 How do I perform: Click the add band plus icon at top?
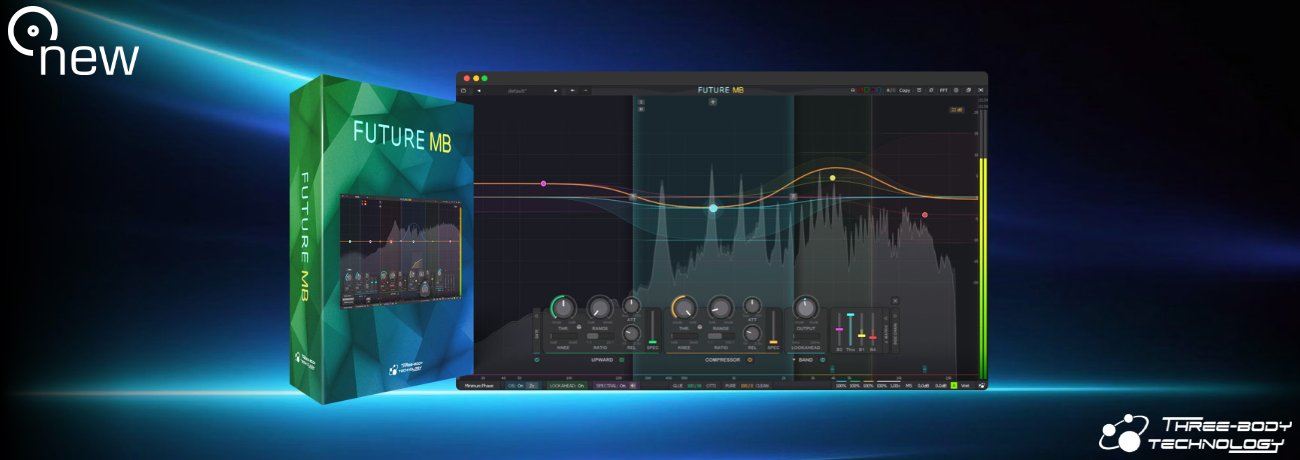[713, 101]
